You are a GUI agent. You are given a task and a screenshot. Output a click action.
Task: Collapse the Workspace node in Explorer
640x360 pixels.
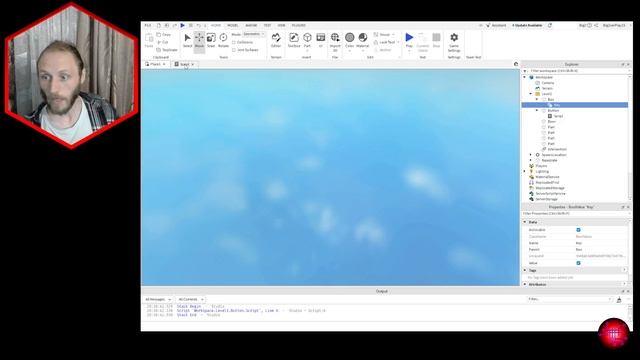(525, 77)
